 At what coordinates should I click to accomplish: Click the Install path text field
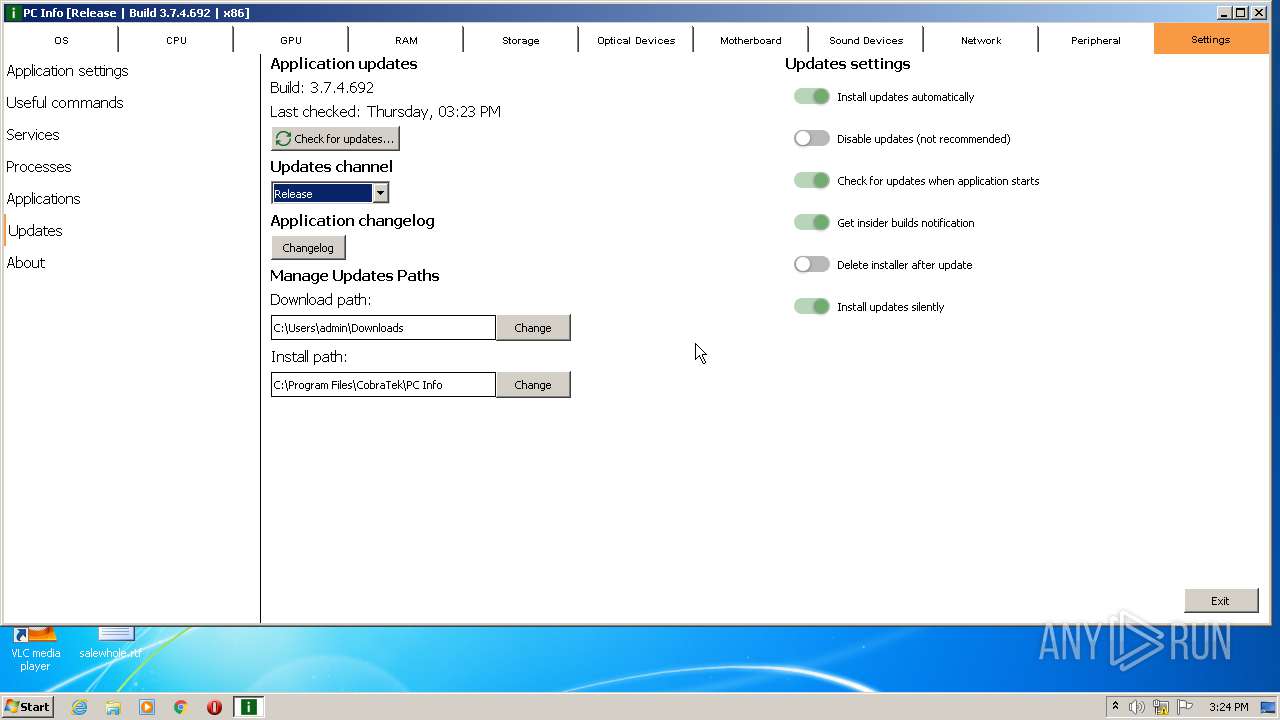tap(383, 385)
